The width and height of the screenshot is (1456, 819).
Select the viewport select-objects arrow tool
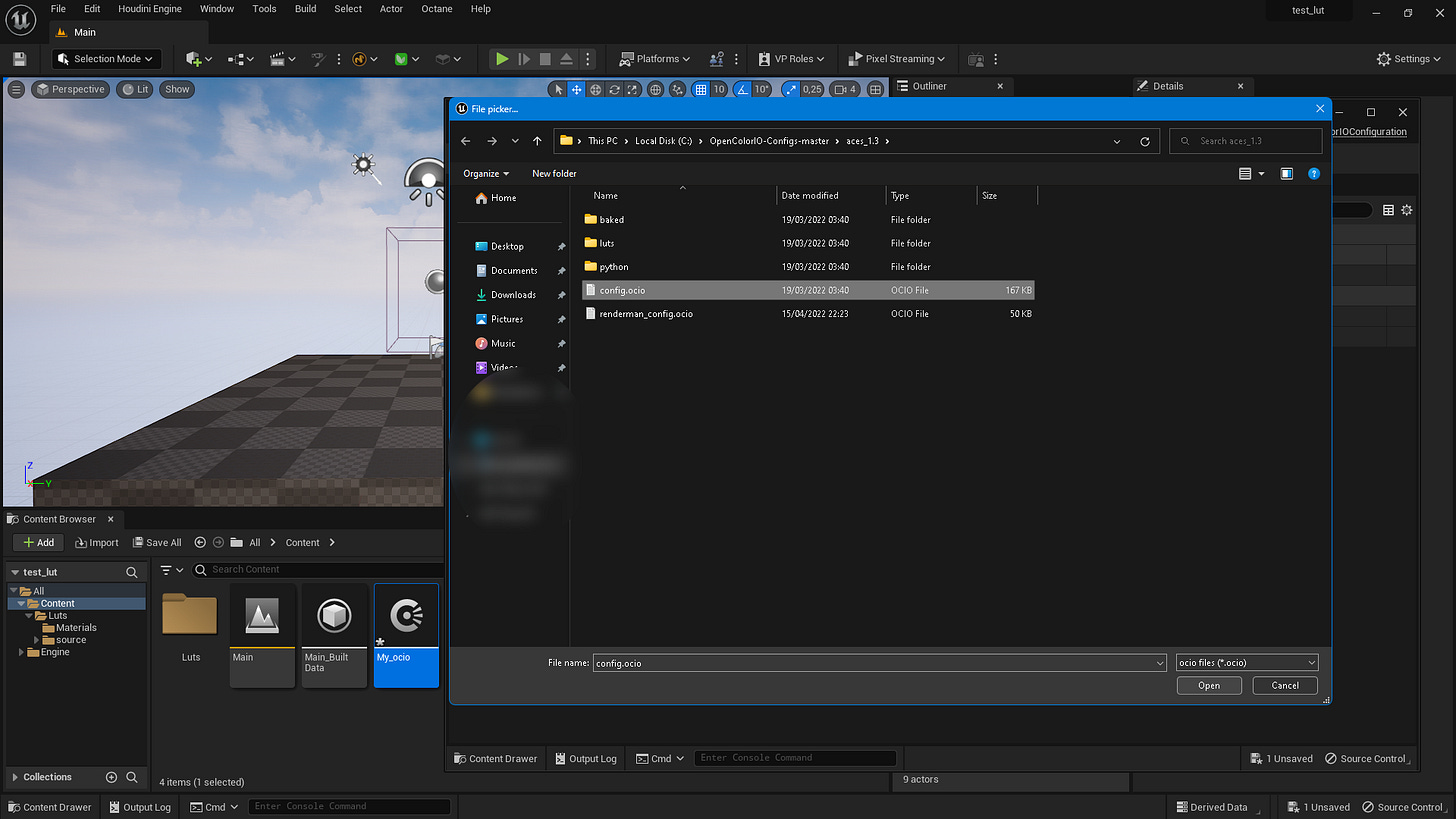(x=558, y=89)
